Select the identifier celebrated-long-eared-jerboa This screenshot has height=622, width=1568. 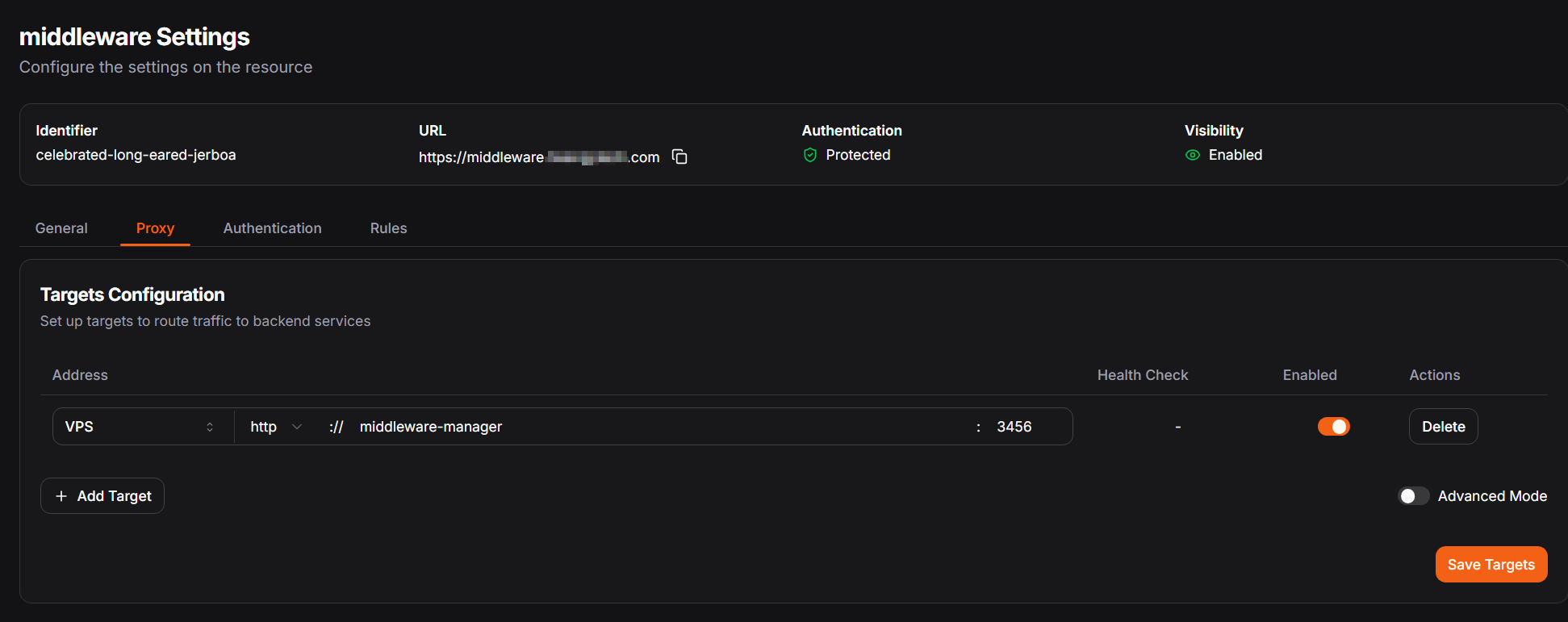136,155
